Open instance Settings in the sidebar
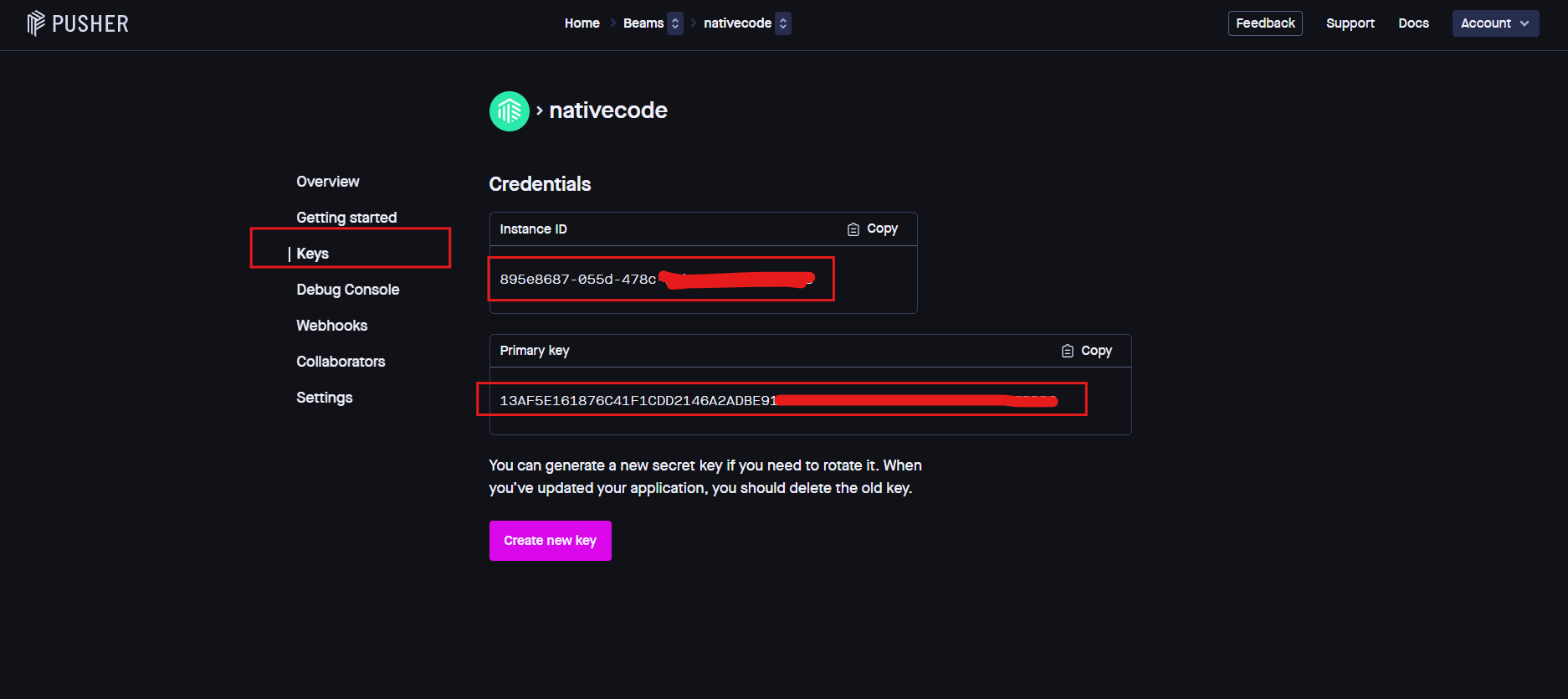The image size is (1568, 699). coord(324,398)
